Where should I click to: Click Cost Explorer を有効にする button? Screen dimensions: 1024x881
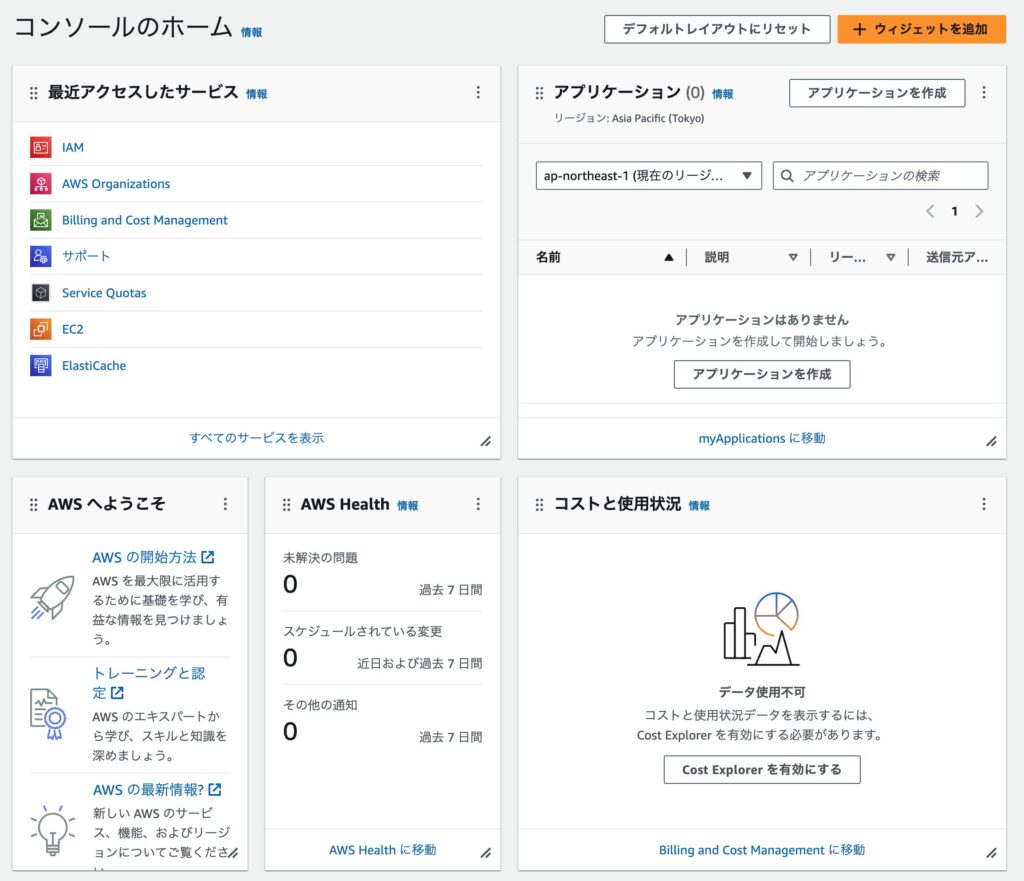click(761, 769)
